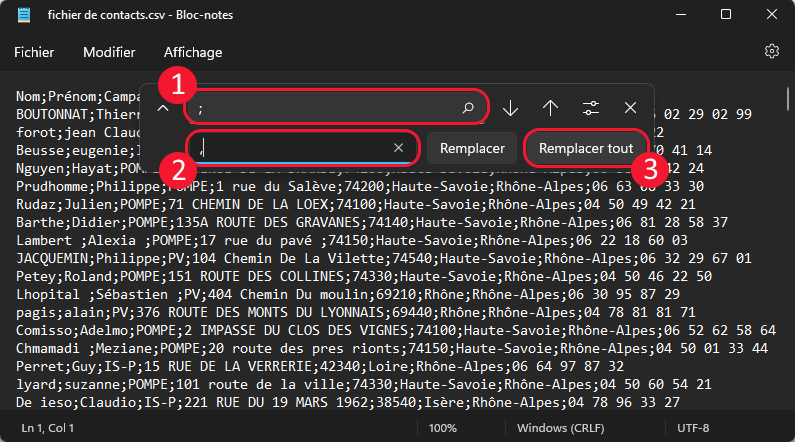Click the 100% zoom level in status bar
The height and width of the screenshot is (442, 795).
(443, 428)
